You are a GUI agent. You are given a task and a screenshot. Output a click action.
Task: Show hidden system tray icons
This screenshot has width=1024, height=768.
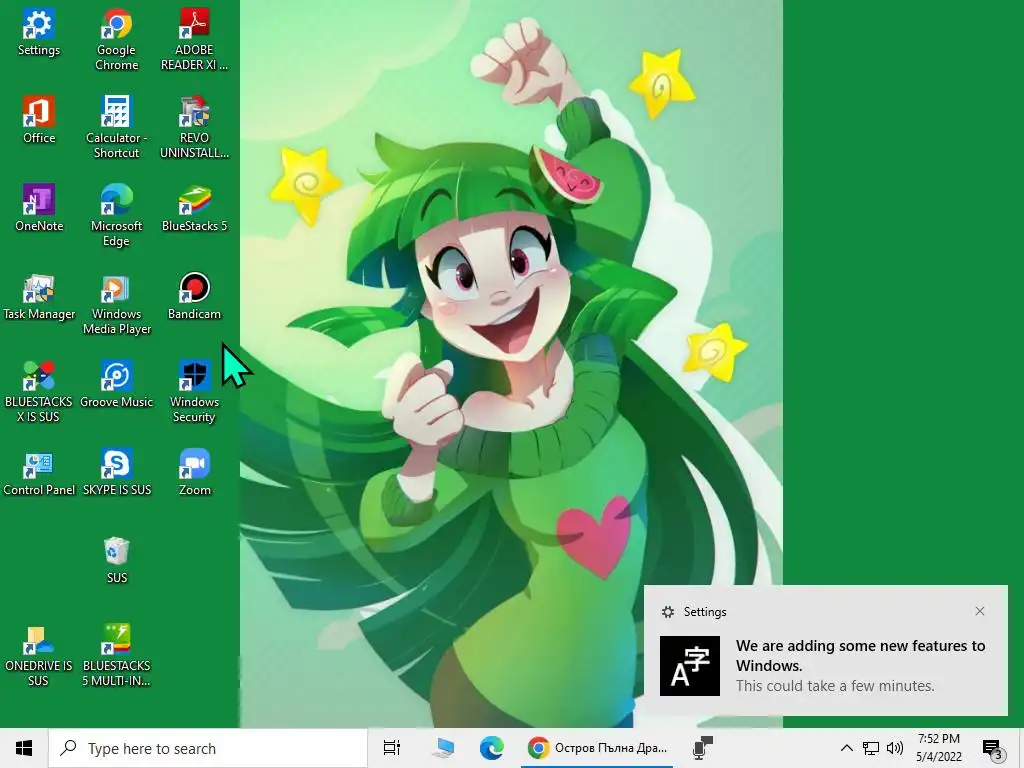tap(846, 748)
